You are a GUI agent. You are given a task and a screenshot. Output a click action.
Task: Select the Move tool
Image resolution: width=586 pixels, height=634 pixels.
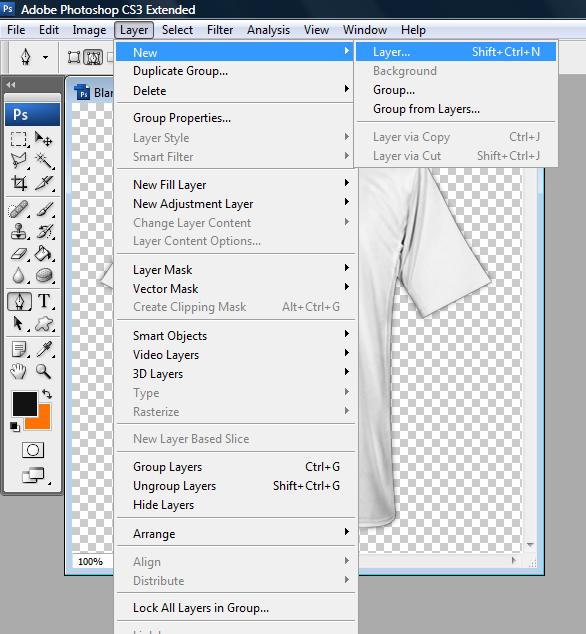[44, 139]
